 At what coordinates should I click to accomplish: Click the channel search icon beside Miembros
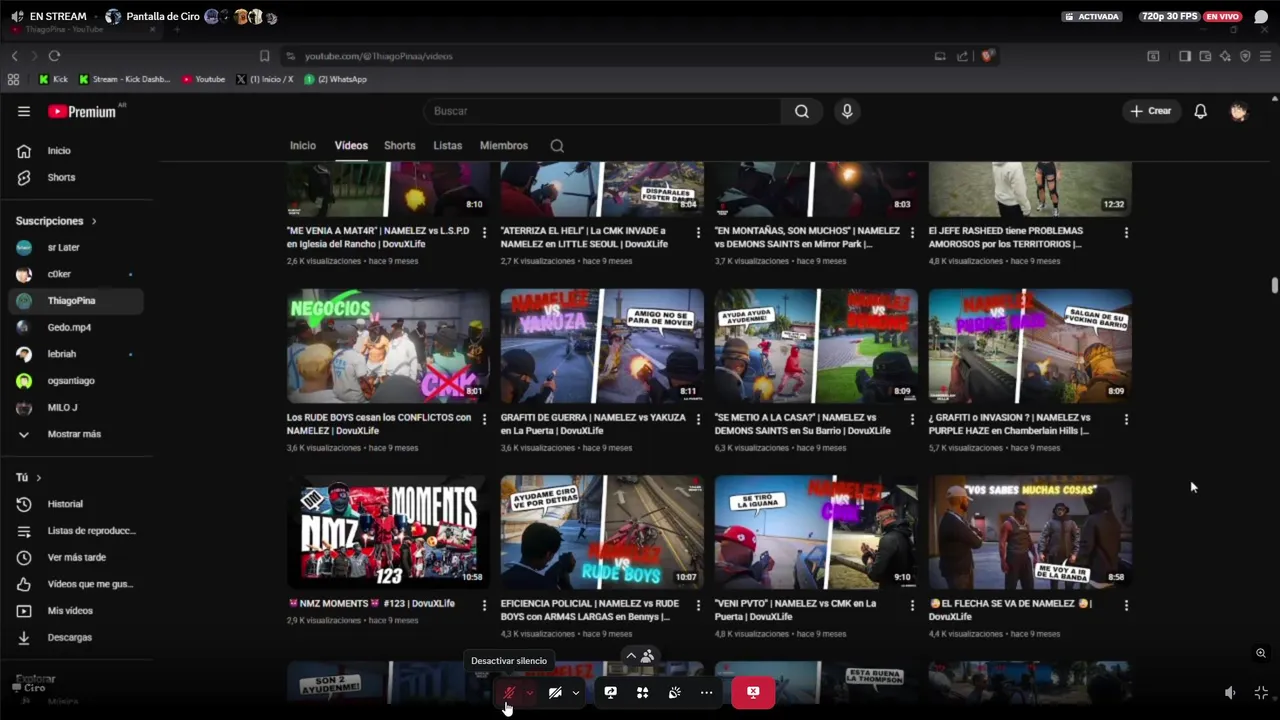(x=557, y=146)
